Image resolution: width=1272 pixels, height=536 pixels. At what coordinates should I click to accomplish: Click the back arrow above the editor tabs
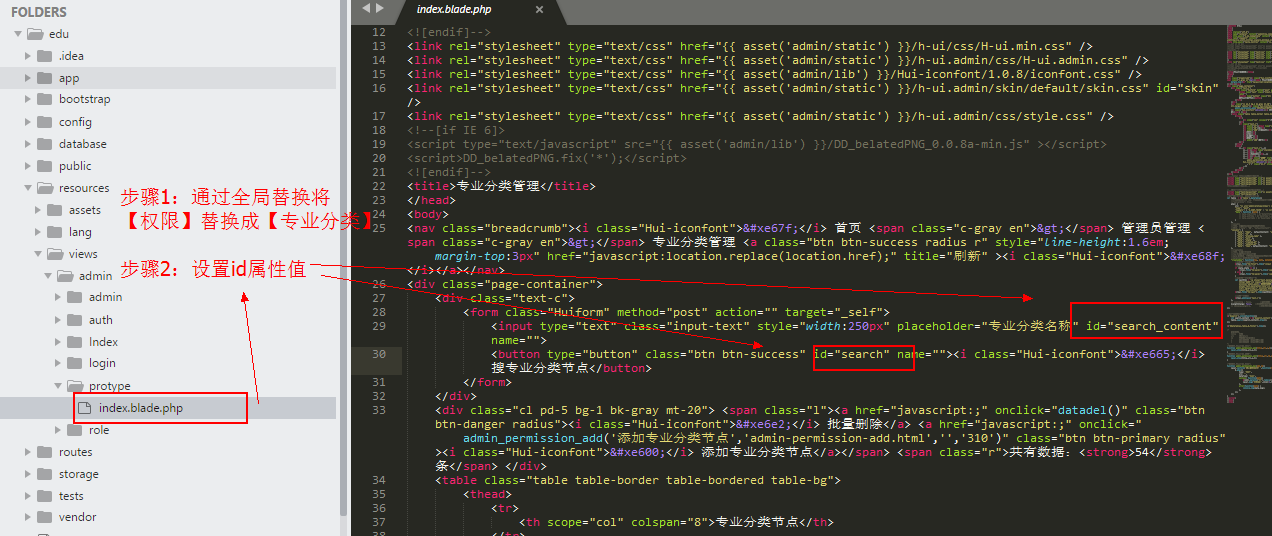pyautogui.click(x=366, y=8)
